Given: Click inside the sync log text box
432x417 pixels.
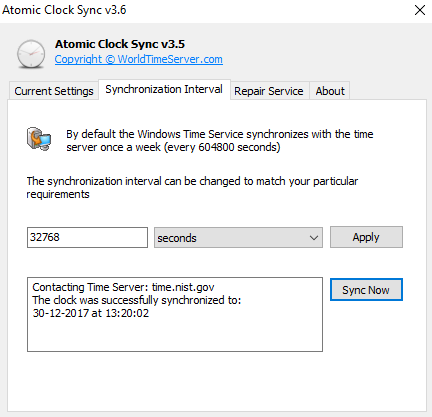Looking at the screenshot, I should click(x=175, y=314).
